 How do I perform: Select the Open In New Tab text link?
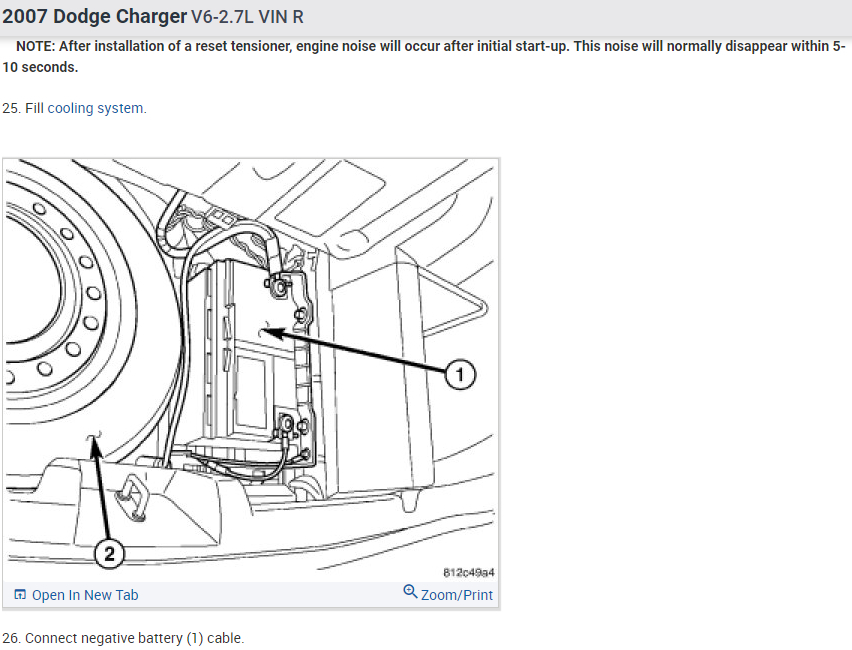(85, 595)
